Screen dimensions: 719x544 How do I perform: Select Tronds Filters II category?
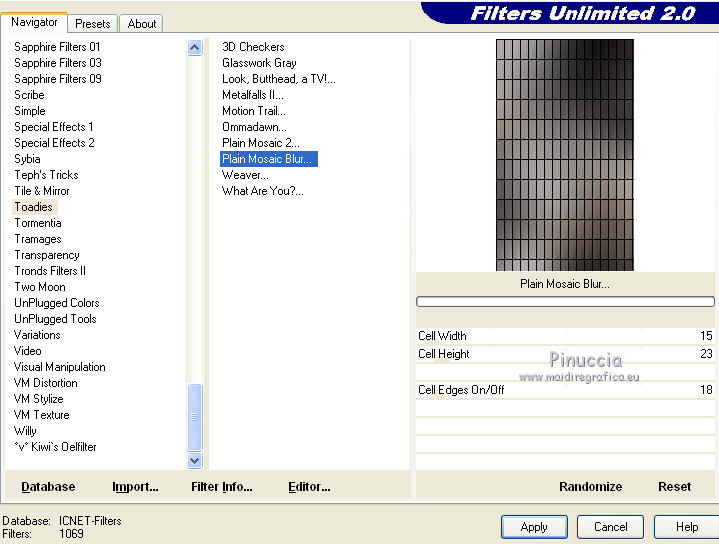pos(50,271)
